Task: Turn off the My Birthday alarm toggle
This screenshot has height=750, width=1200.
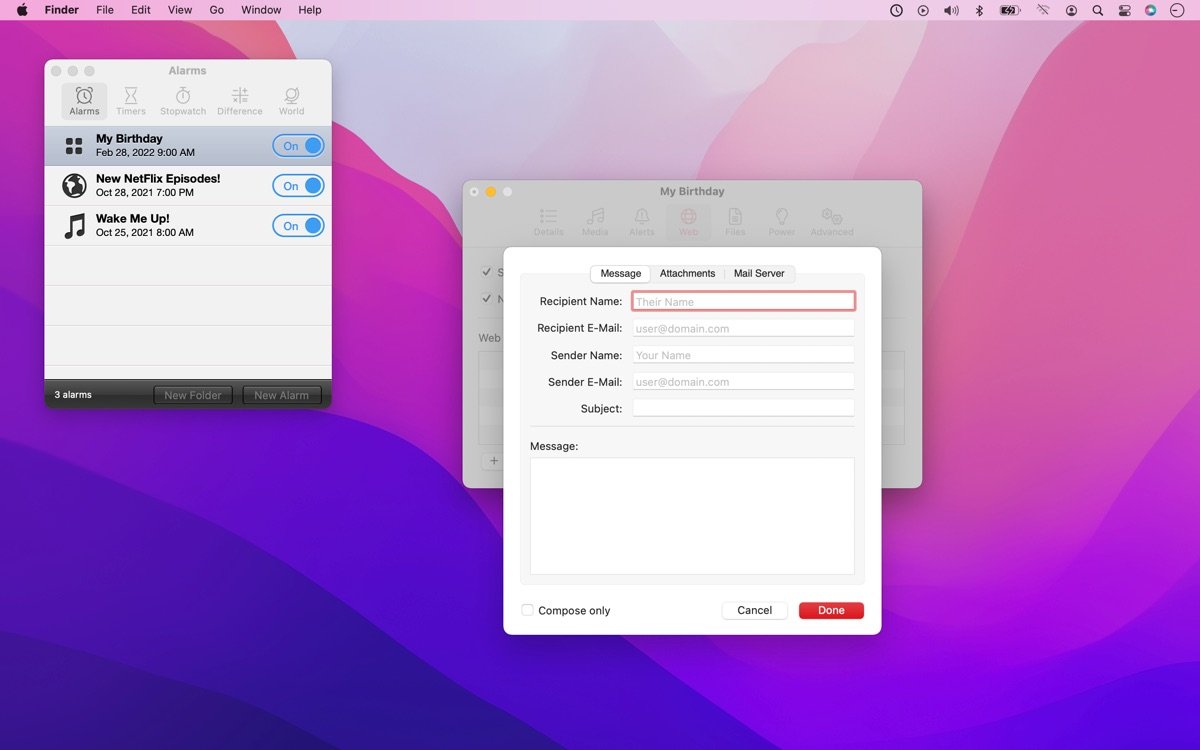Action: [x=298, y=146]
